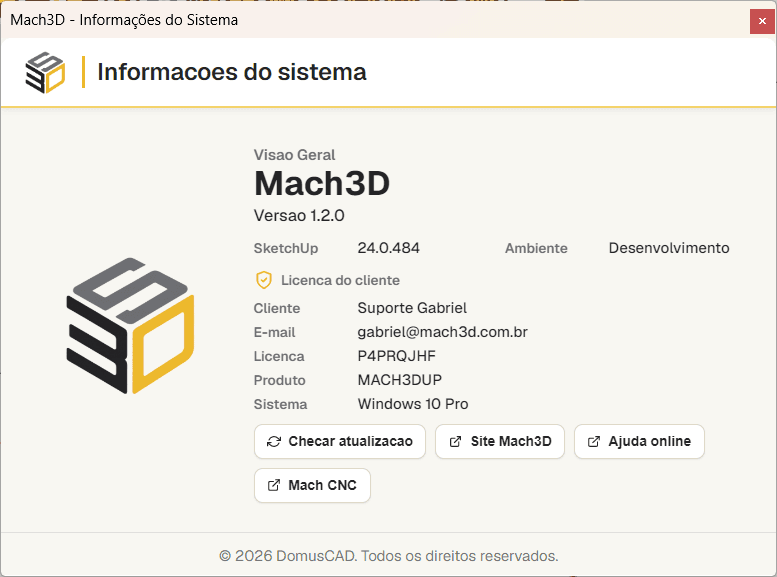Click the Versao 1.2.0 text
The width and height of the screenshot is (777, 577).
click(299, 216)
